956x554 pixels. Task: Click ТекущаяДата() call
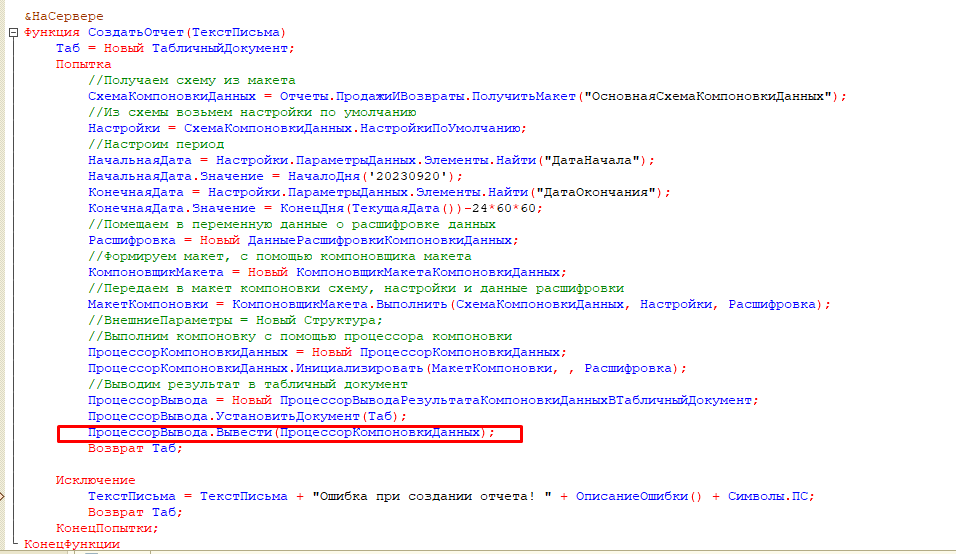[x=405, y=208]
